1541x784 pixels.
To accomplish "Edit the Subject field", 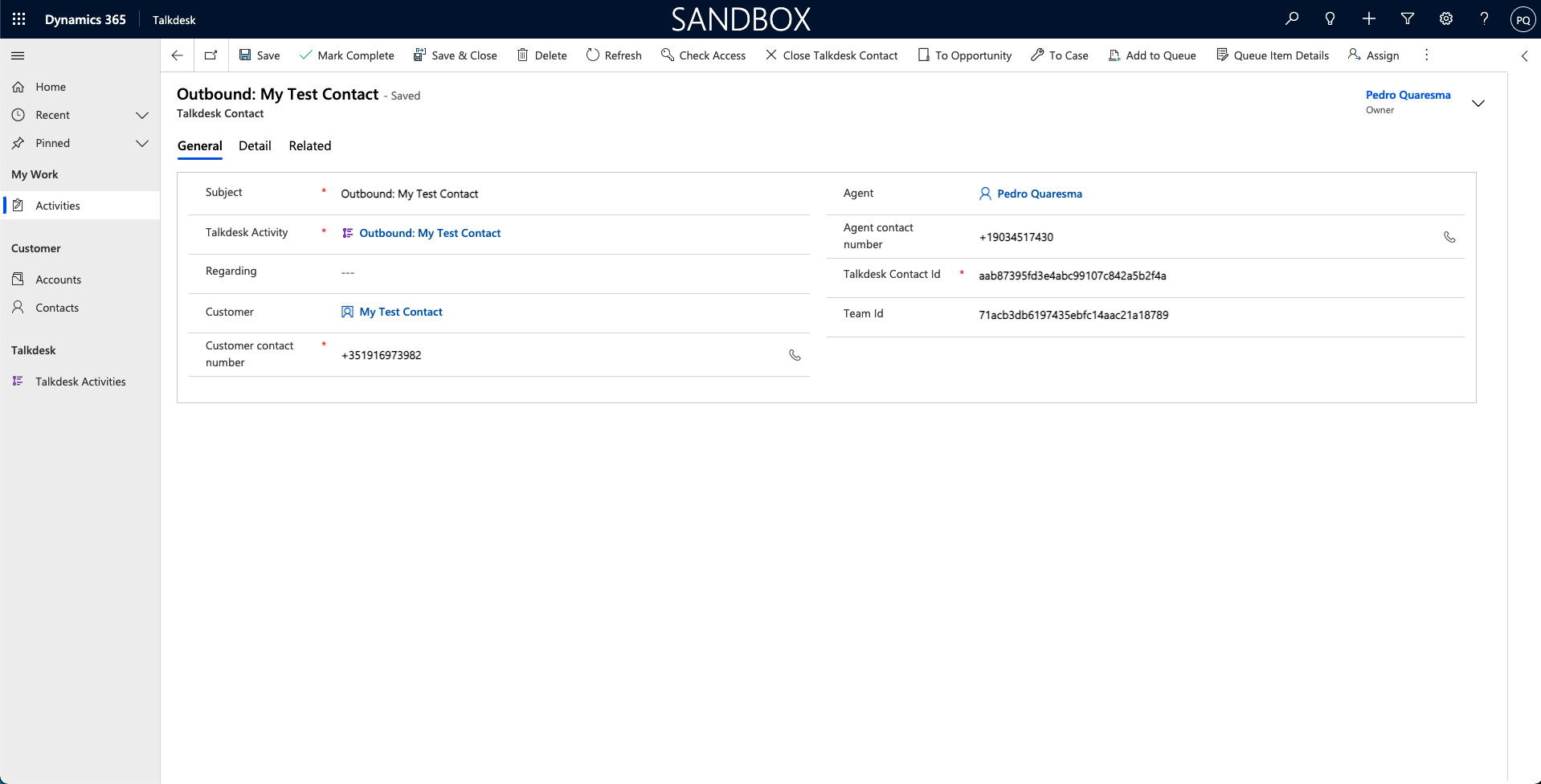I will pyautogui.click(x=572, y=194).
